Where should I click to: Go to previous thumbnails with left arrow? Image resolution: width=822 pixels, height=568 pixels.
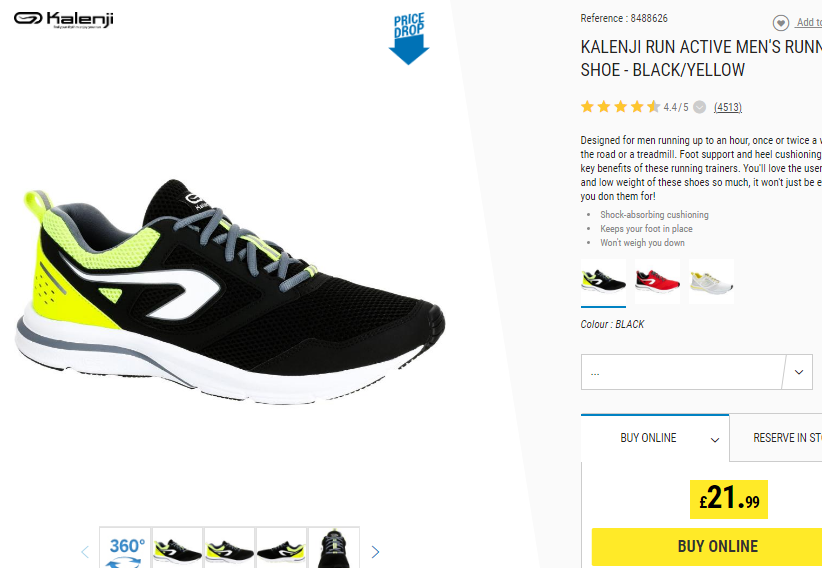point(85,552)
